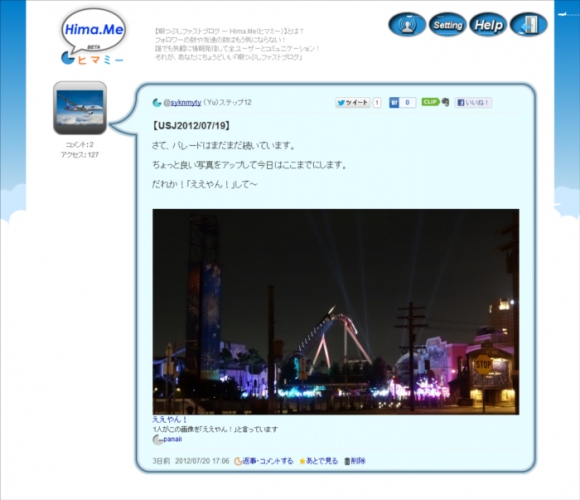The height and width of the screenshot is (500, 580).
Task: Click the Hatena bookmark count 0
Action: 407,102
